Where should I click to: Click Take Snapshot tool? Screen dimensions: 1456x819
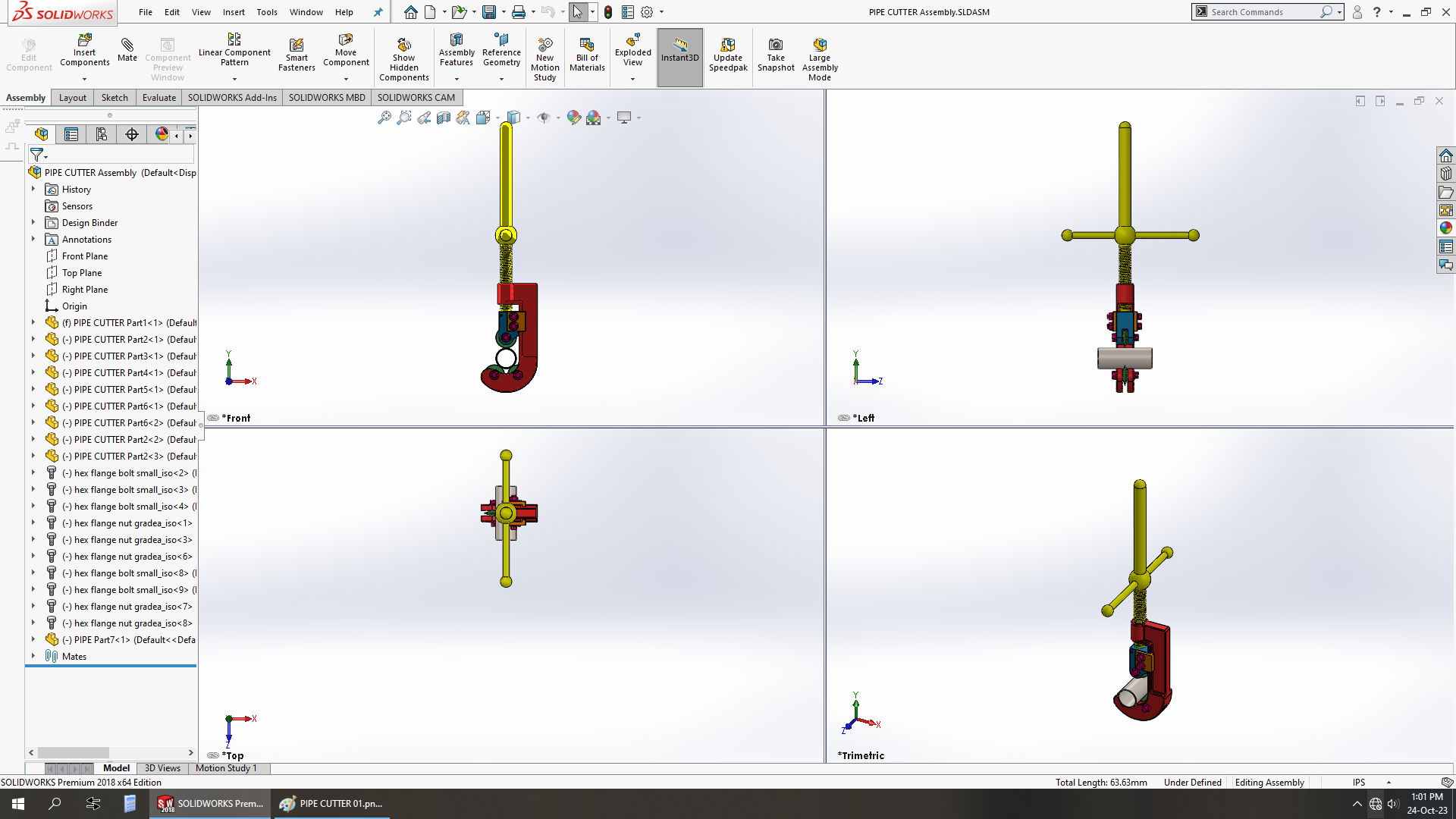tap(776, 55)
